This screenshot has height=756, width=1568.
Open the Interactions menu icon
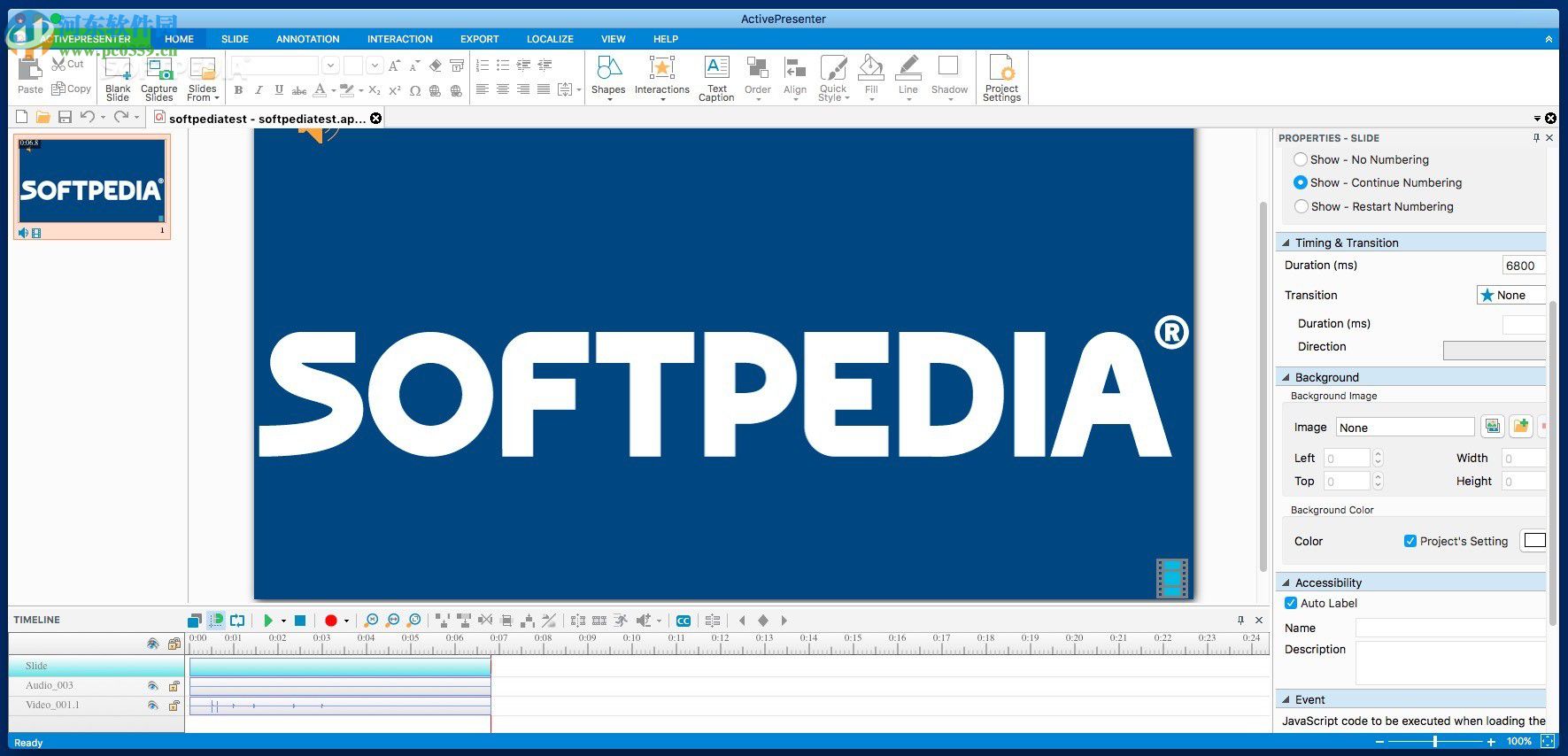pos(661,68)
